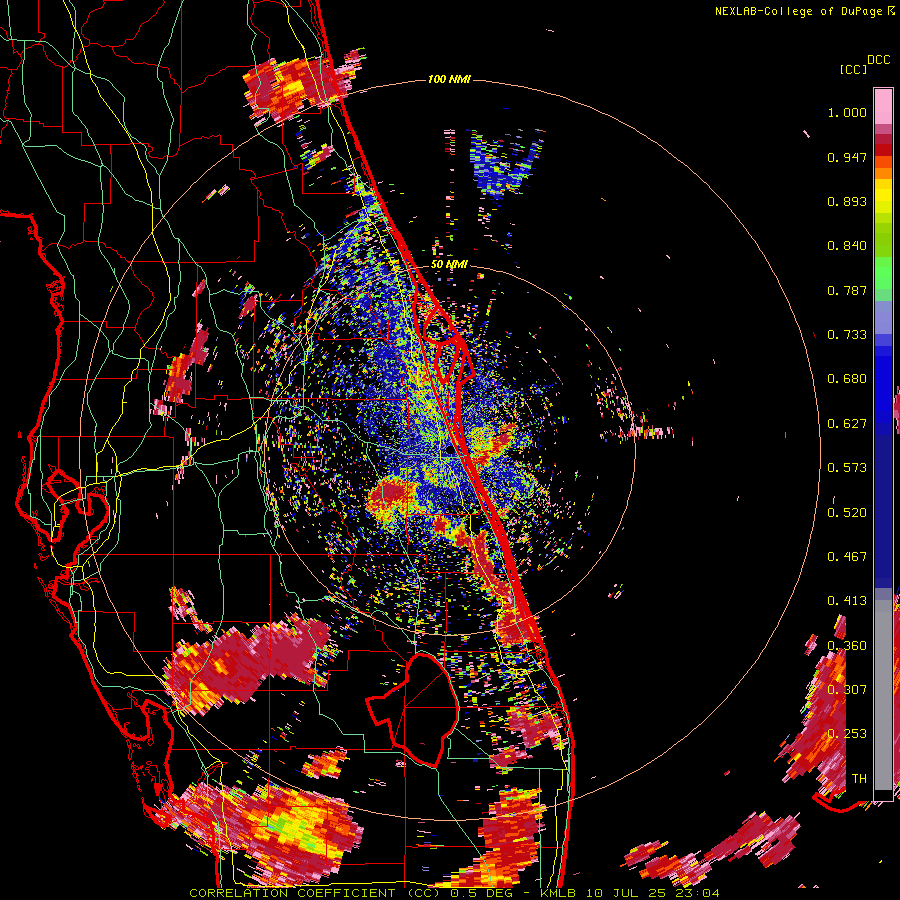900x900 pixels.
Task: Select the 0.307 scale value
Action: tap(847, 690)
